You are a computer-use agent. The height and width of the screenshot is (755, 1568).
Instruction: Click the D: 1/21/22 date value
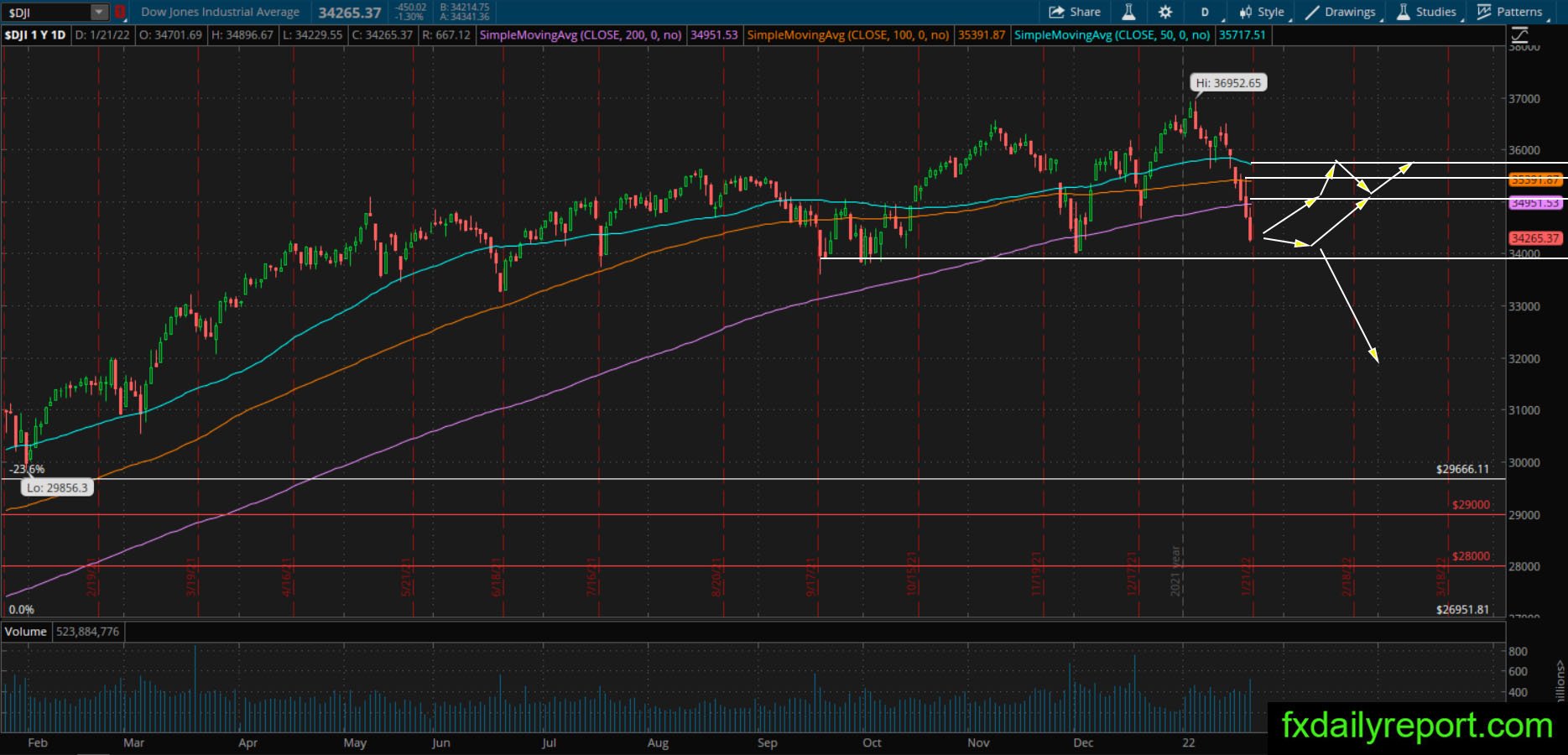coord(103,35)
